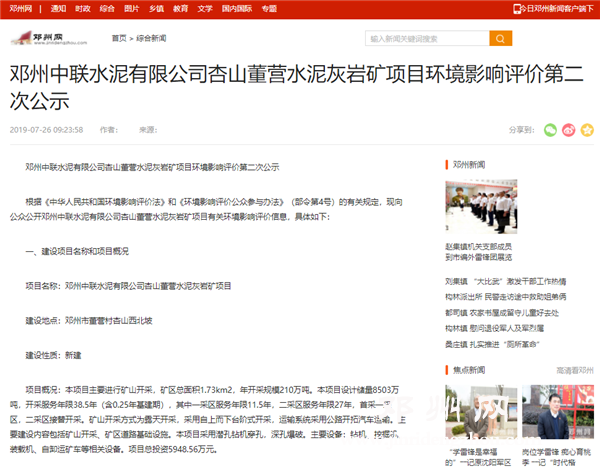The height and width of the screenshot is (470, 600).
Task: Click the article headline 邓州中联水泥有限公司
Action: coord(297,87)
